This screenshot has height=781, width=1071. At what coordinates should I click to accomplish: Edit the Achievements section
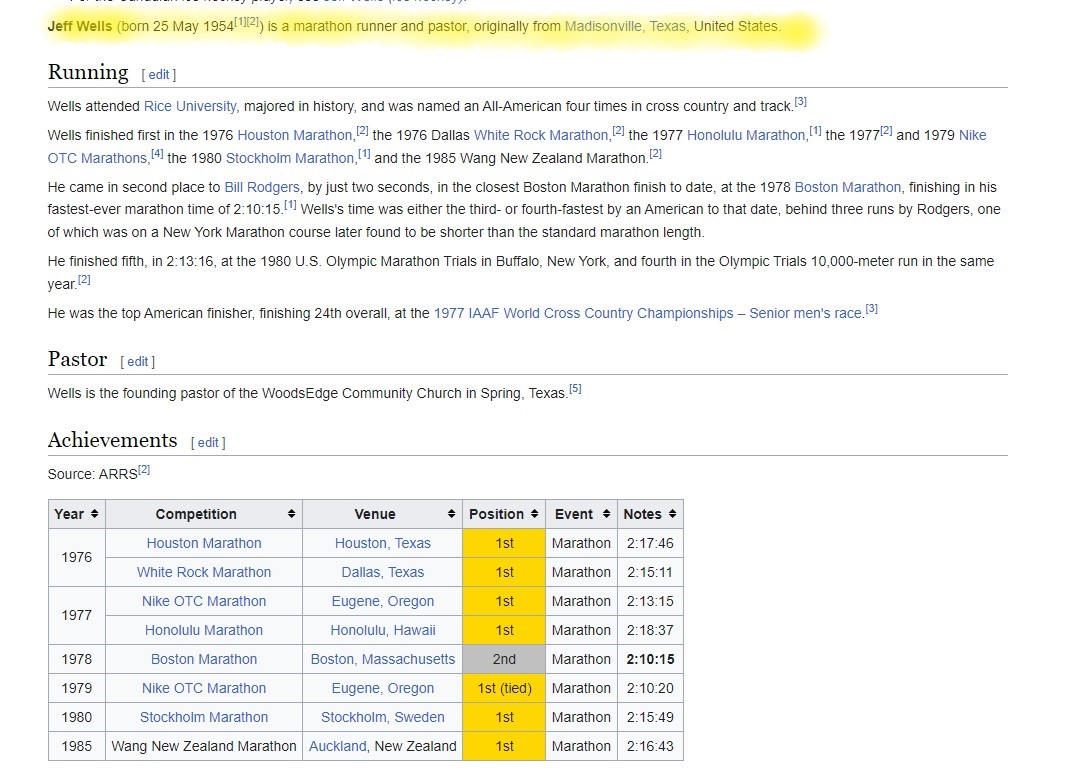click(x=208, y=442)
